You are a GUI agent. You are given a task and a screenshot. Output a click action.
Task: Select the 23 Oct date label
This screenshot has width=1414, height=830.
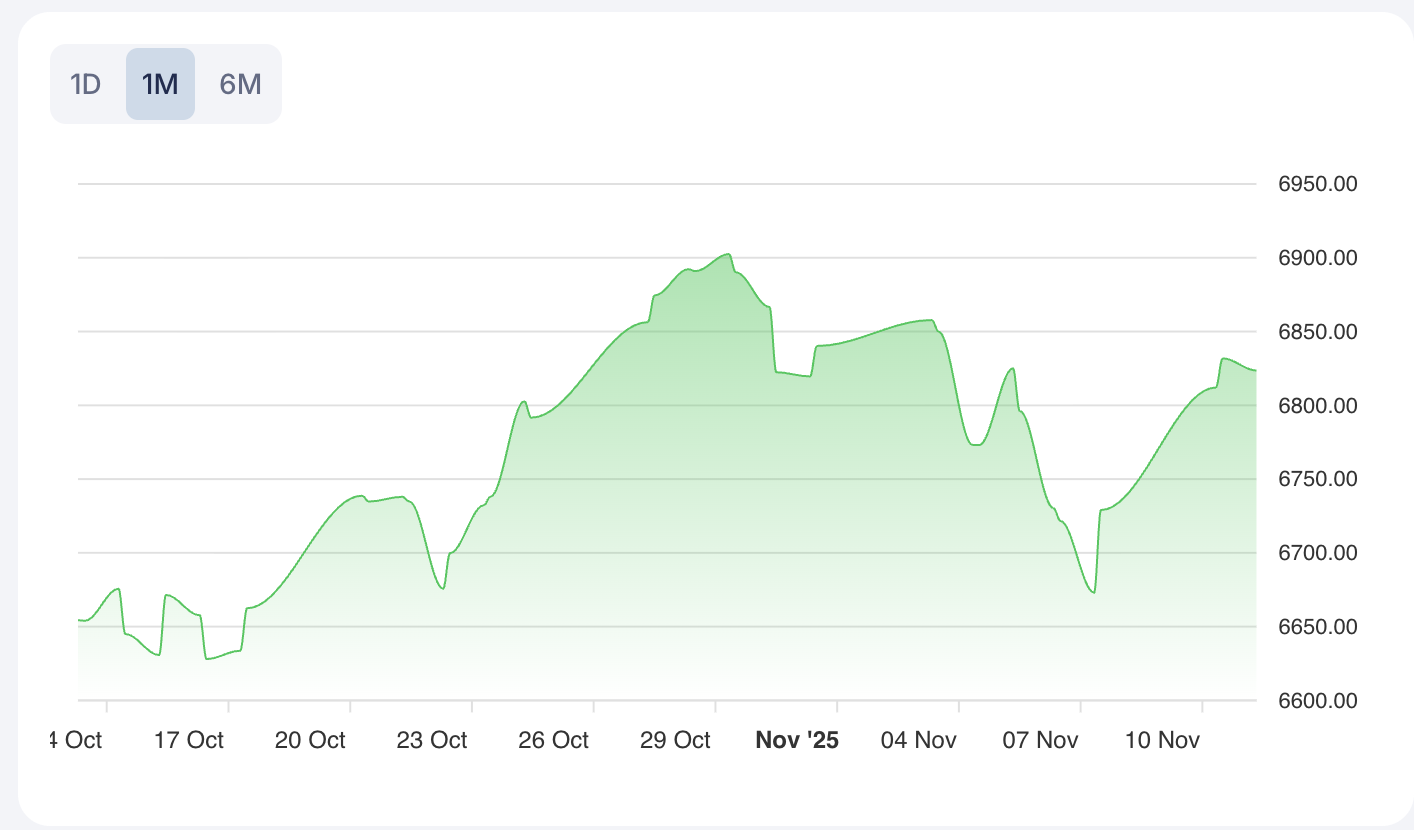pyautogui.click(x=432, y=740)
